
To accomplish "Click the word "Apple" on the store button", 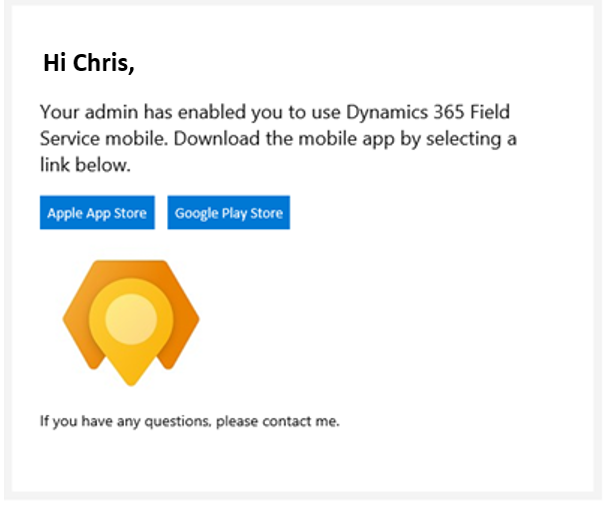I will point(65,213).
